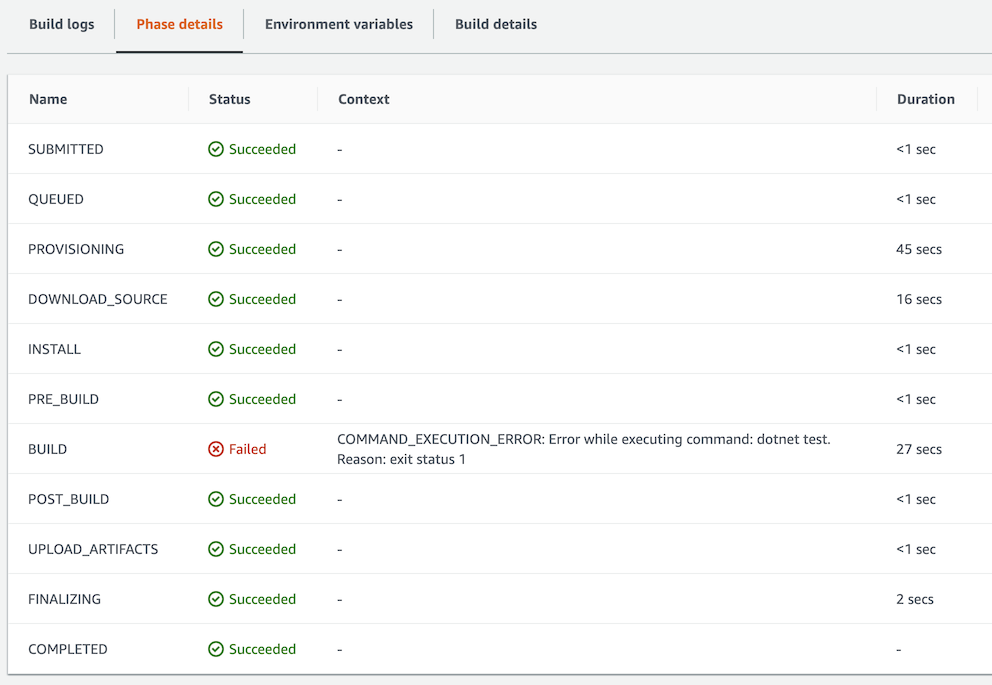This screenshot has height=685, width=992.
Task: Select the Phase details tab
Action: pyautogui.click(x=179, y=24)
